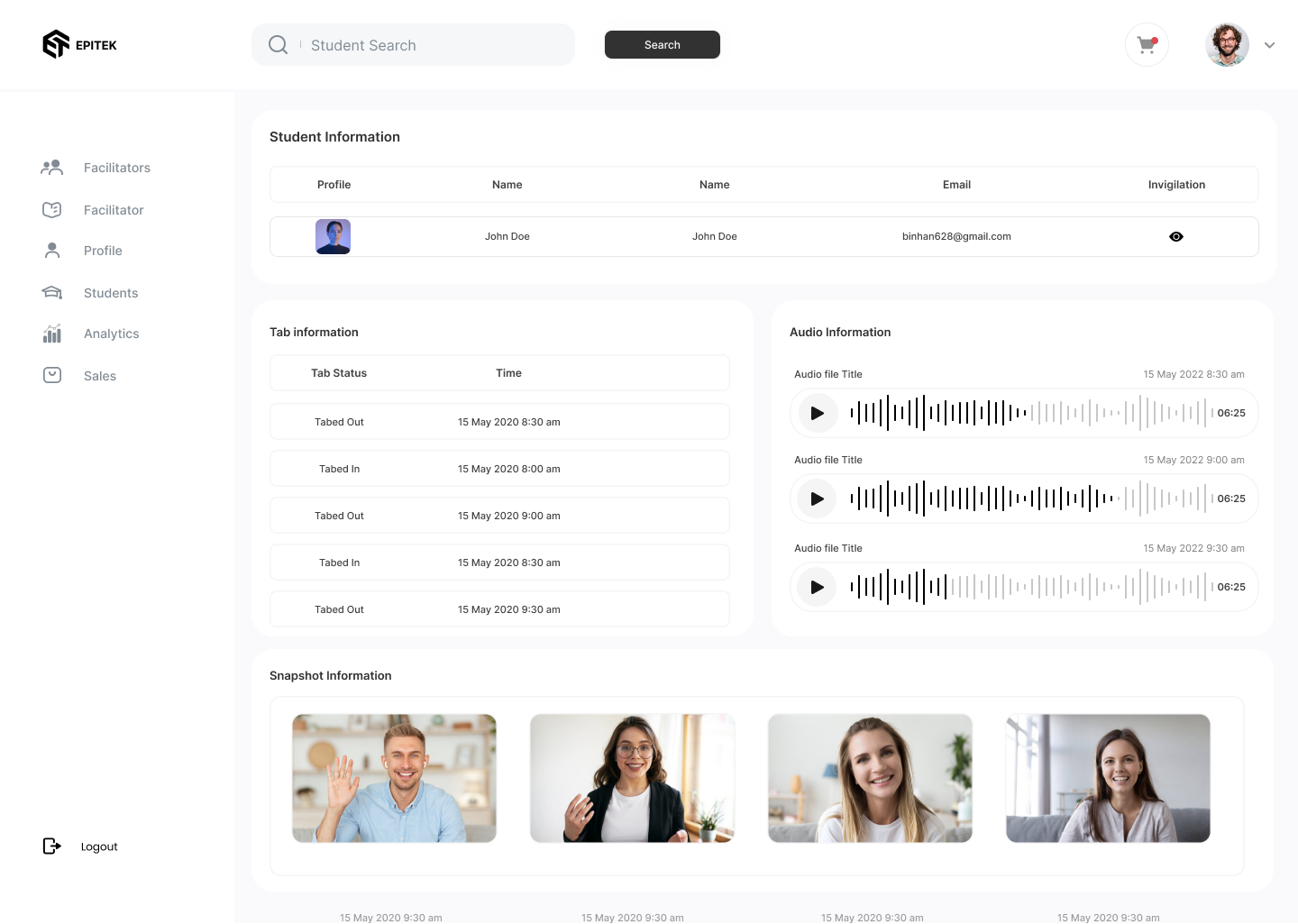This screenshot has width=1298, height=924.
Task: Click the 15 May 2022 8:30 am timestamp
Action: coord(1193,374)
